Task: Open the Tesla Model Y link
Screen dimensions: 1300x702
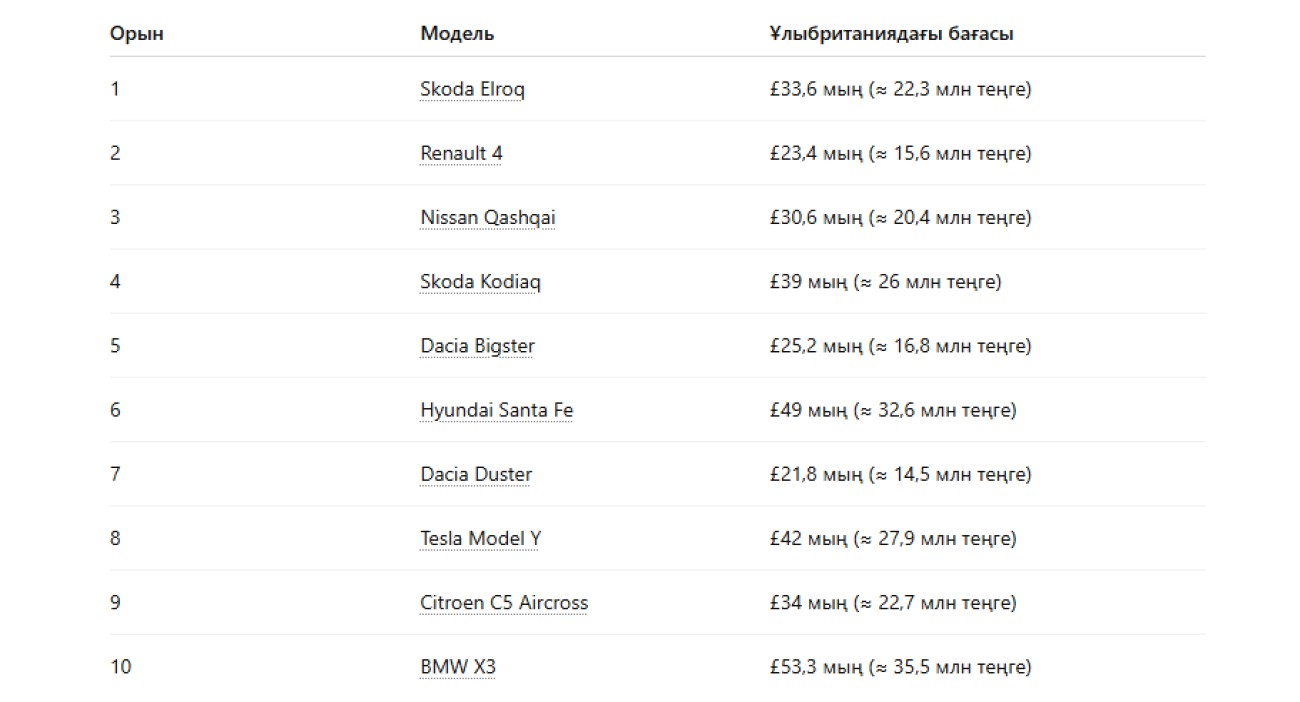Action: point(480,538)
